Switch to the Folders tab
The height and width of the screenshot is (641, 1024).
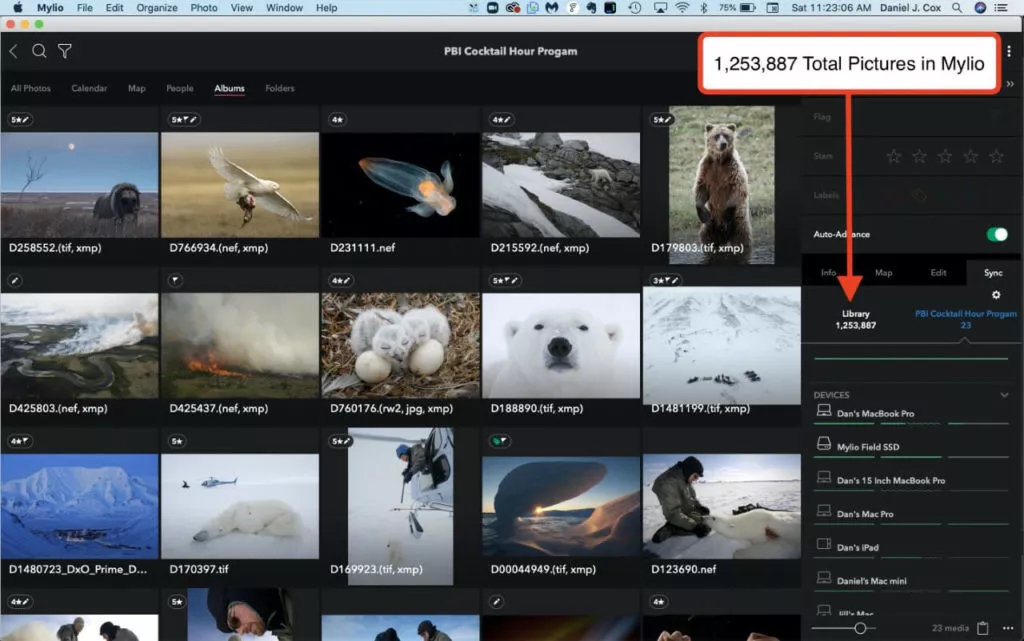click(280, 88)
